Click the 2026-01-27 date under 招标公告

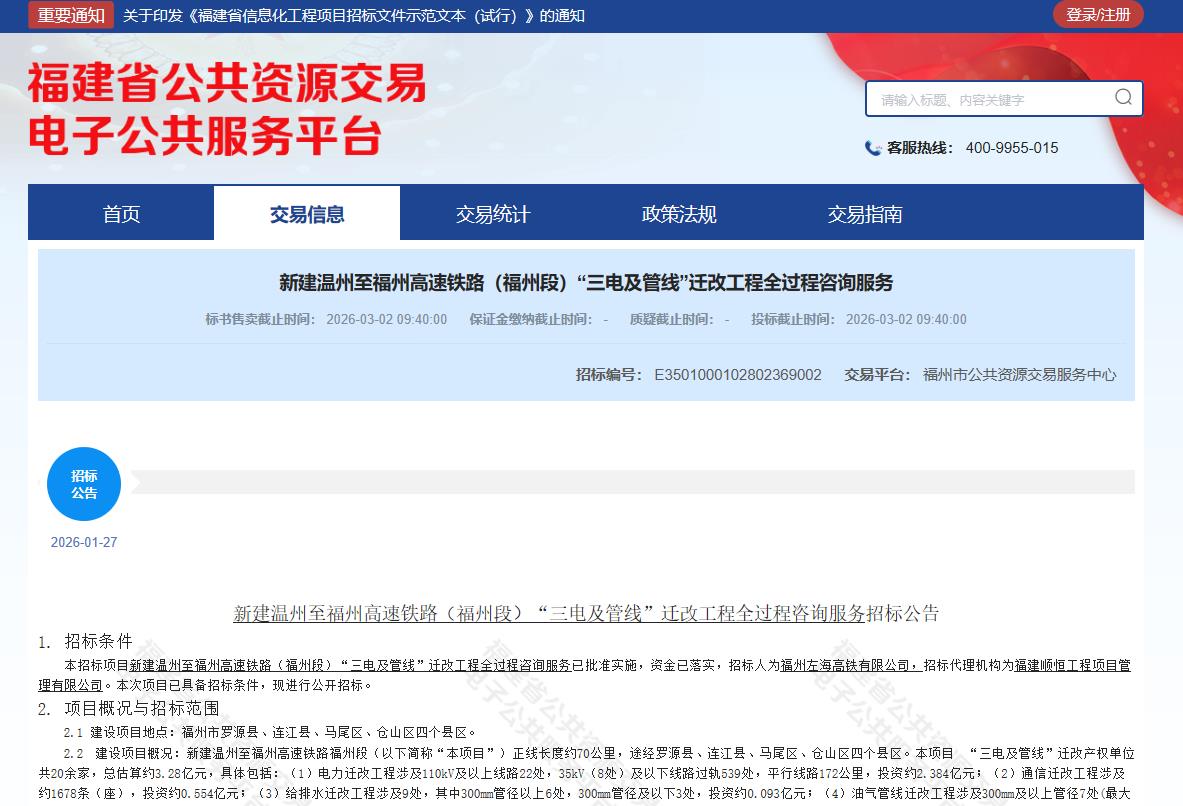[84, 542]
